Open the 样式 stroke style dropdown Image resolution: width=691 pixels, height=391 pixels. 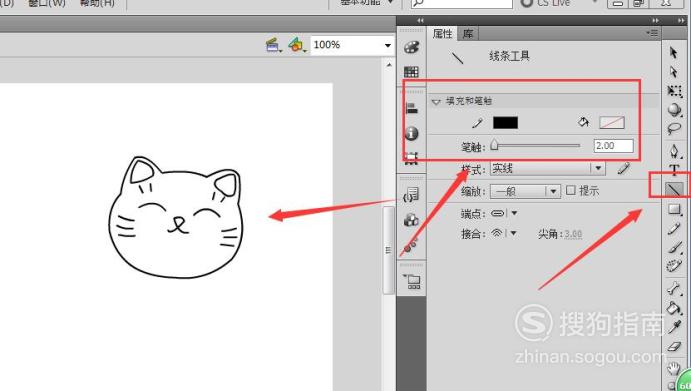point(548,168)
